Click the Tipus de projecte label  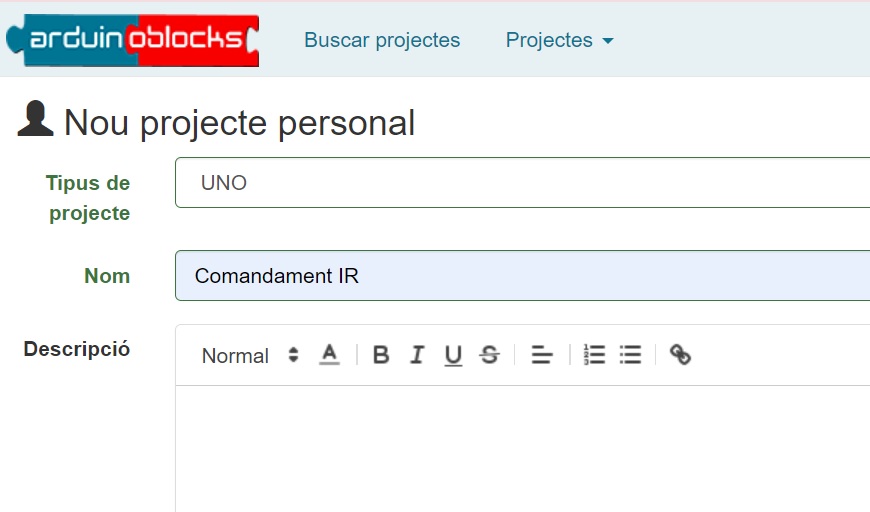coord(89,198)
